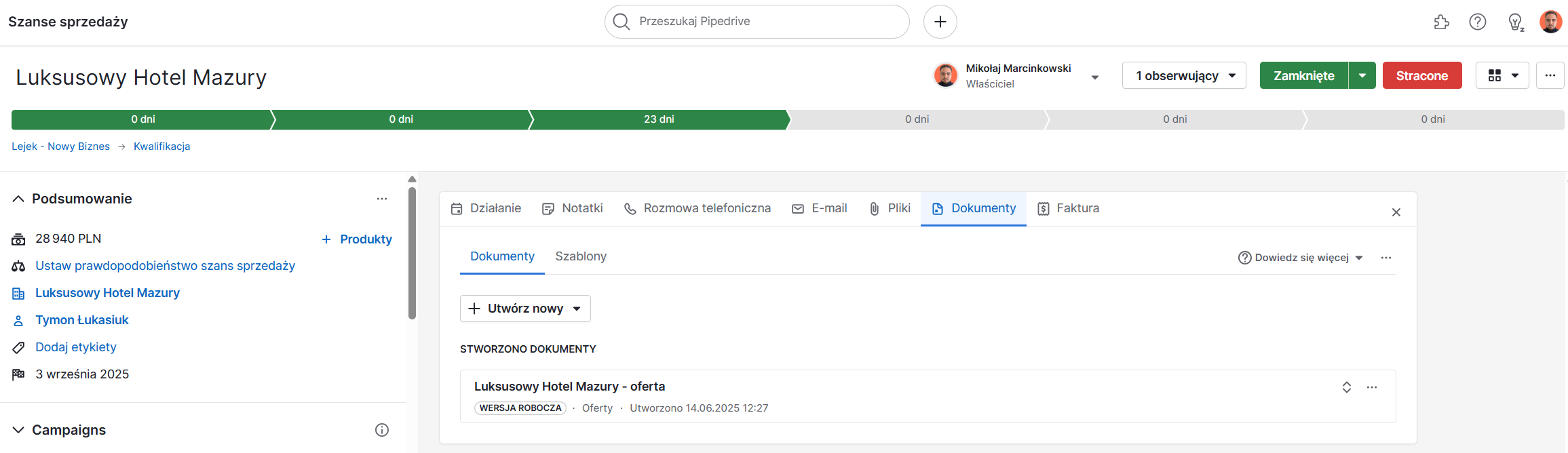Open oferta document options ellipsis

(x=1372, y=387)
